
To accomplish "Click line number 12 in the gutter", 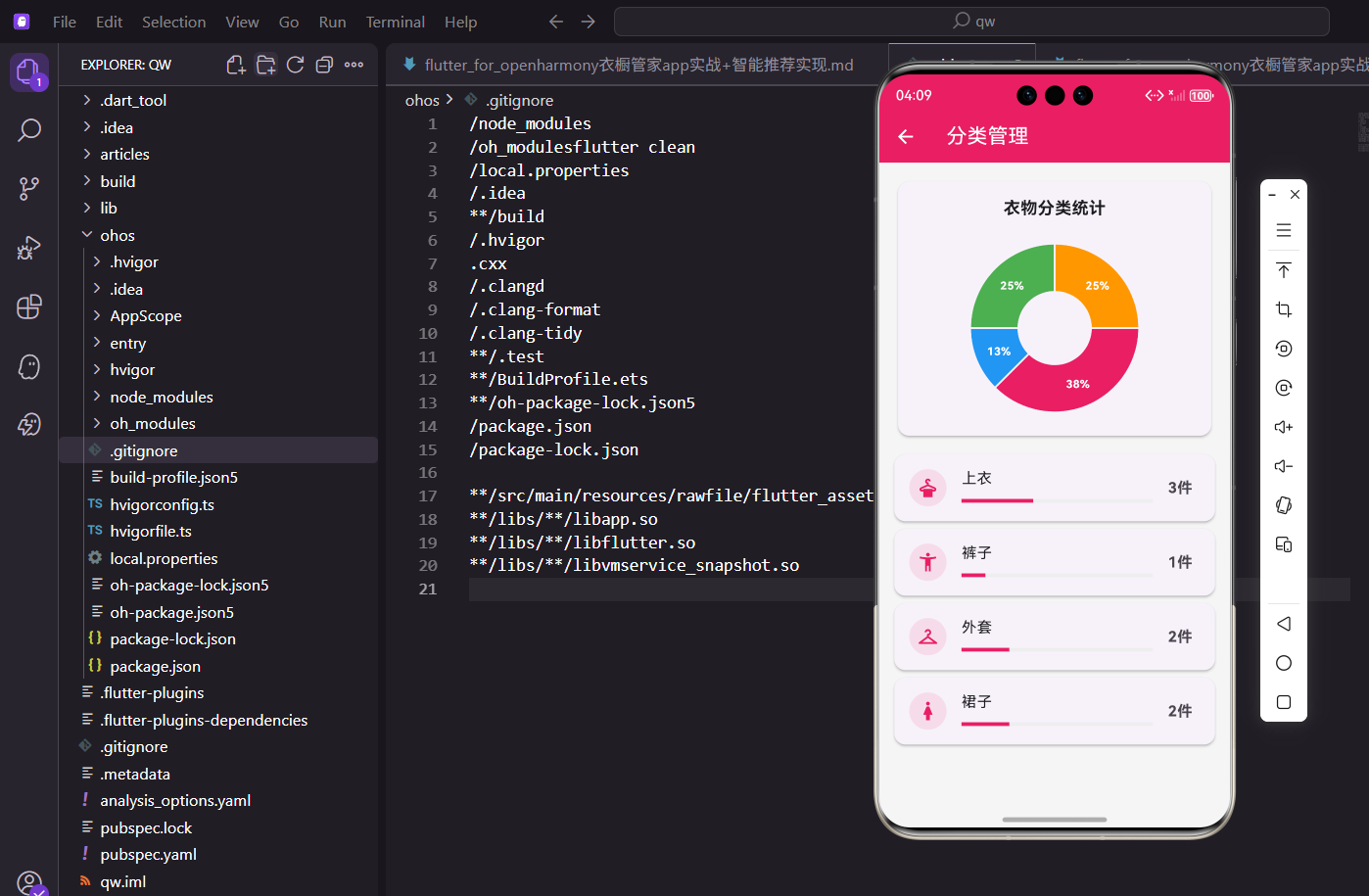I will [428, 379].
